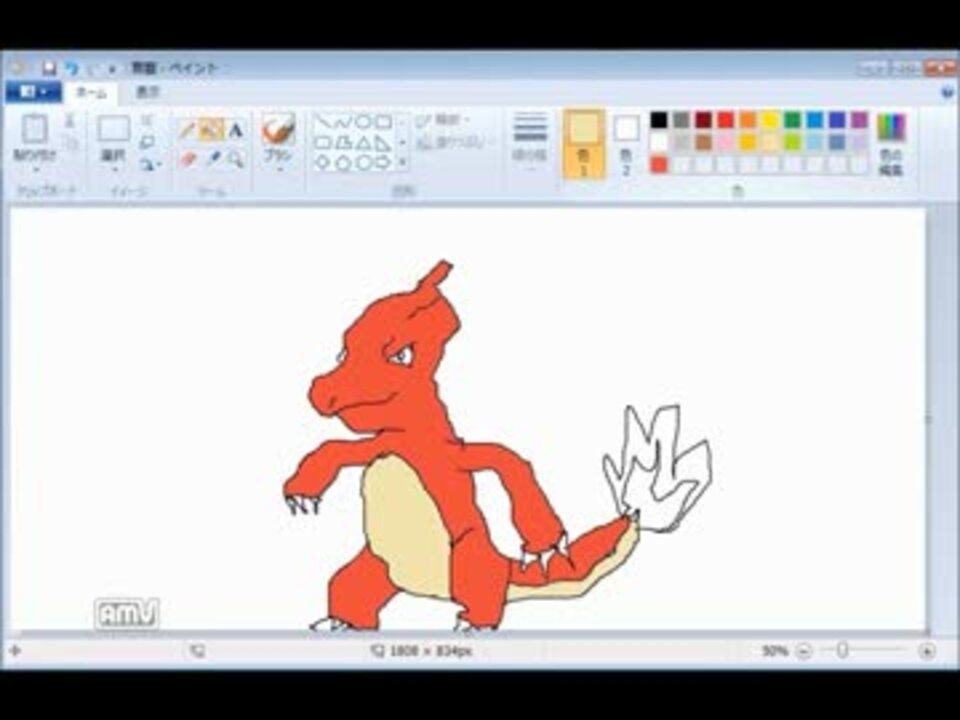The image size is (960, 720).
Task: Open the shape Outline dropdown
Action: [443, 121]
